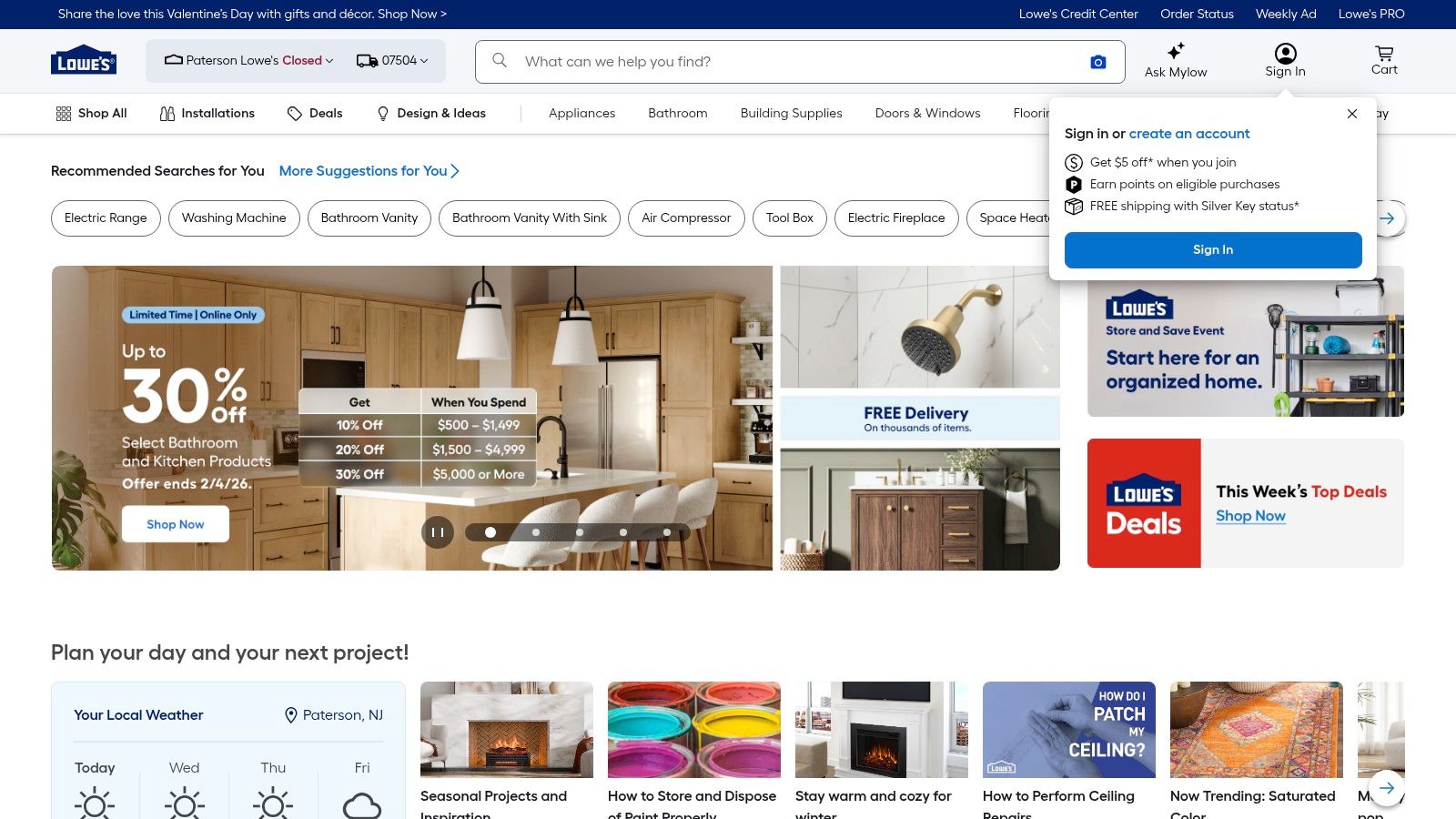
Task: Open the Deals menu item
Action: tap(315, 114)
